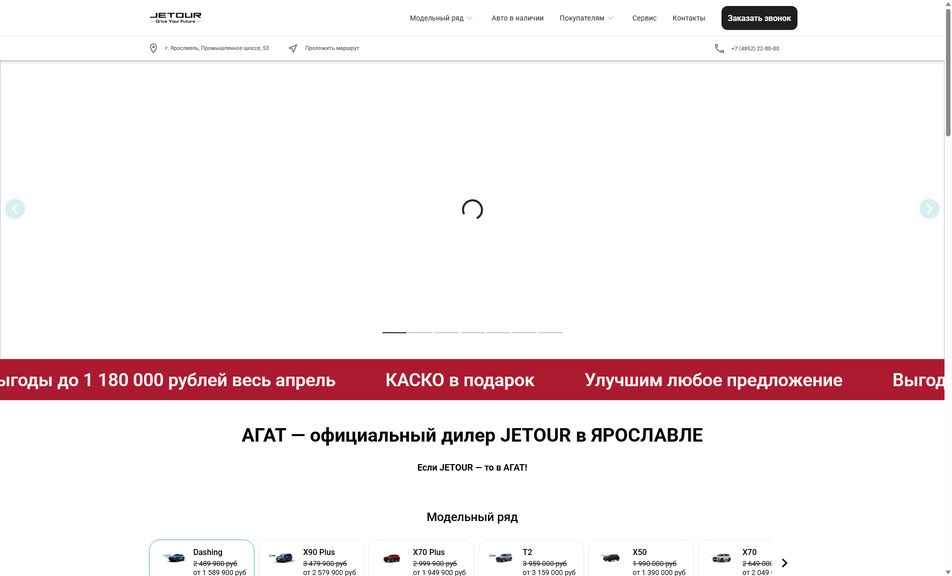The width and height of the screenshot is (952, 576).
Task: Go to the next banner slide
Action: click(929, 209)
